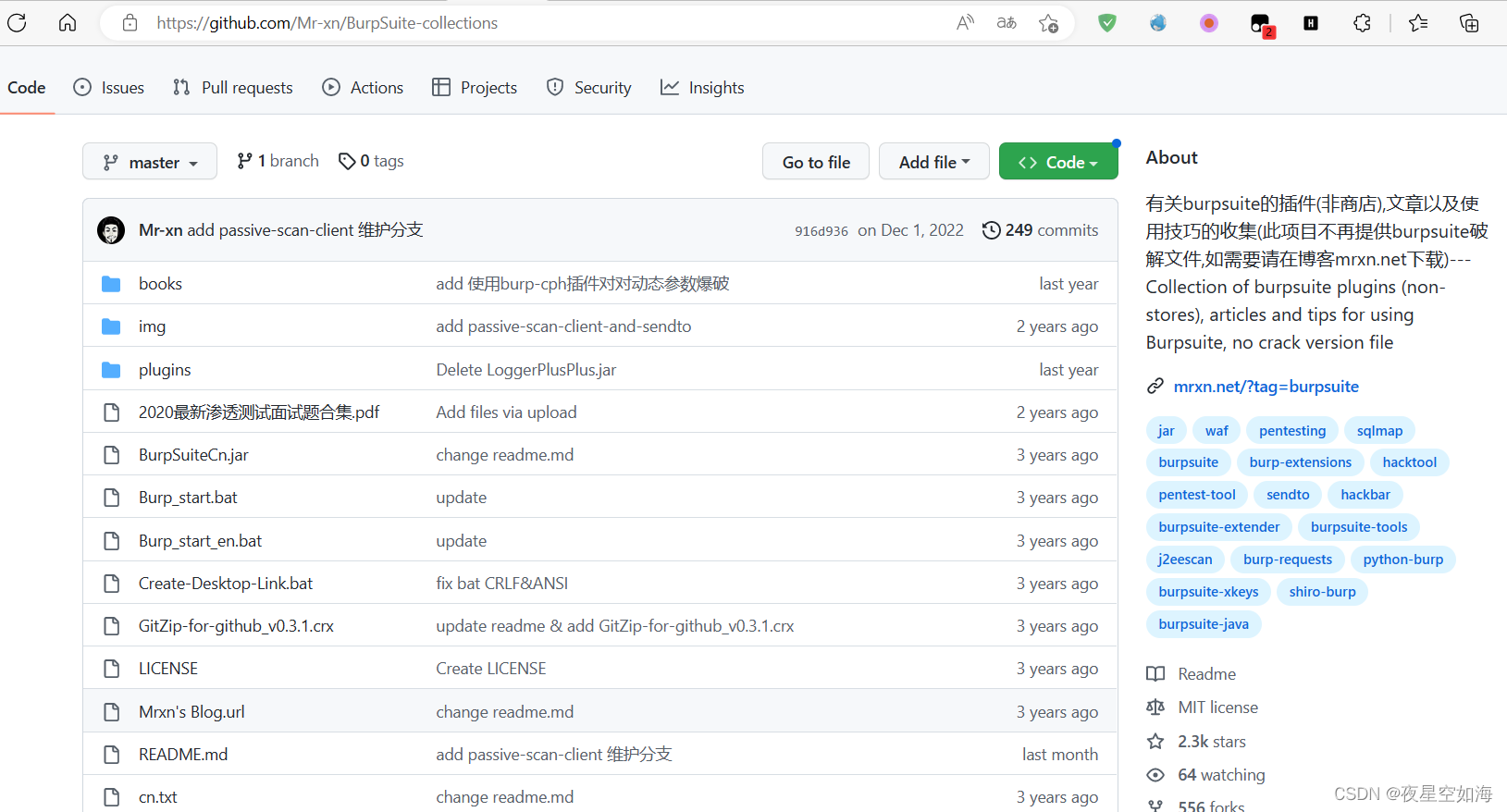Click the commit history clock icon

tap(991, 230)
